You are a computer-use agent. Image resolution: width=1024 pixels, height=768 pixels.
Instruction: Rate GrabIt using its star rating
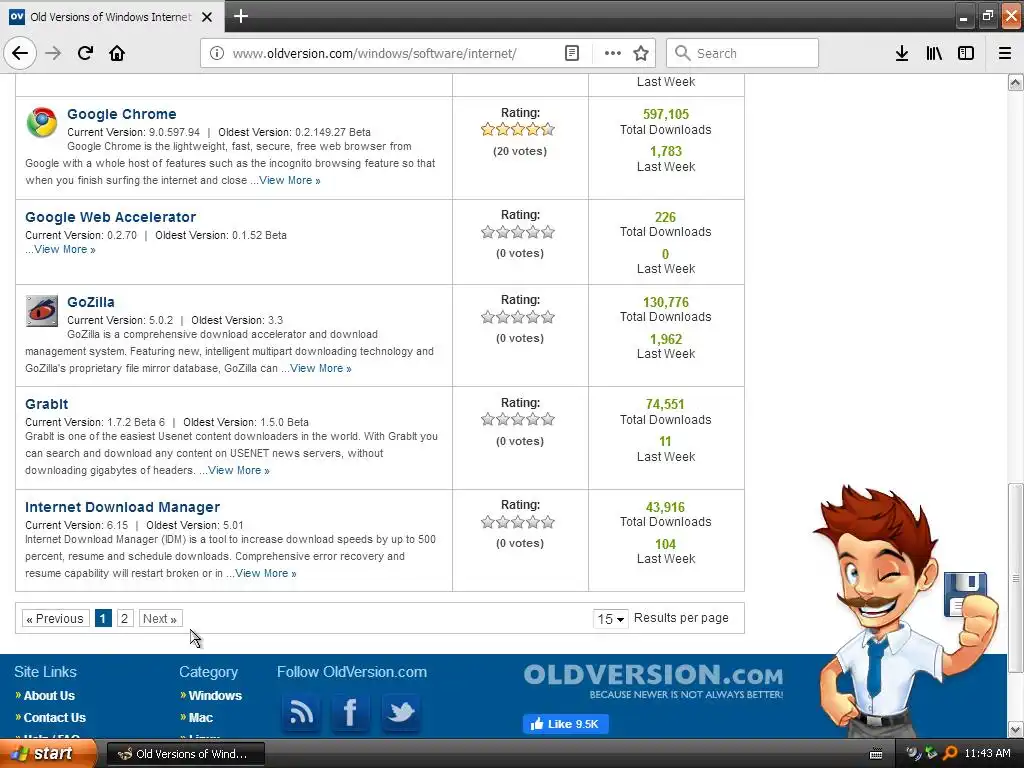coord(518,419)
